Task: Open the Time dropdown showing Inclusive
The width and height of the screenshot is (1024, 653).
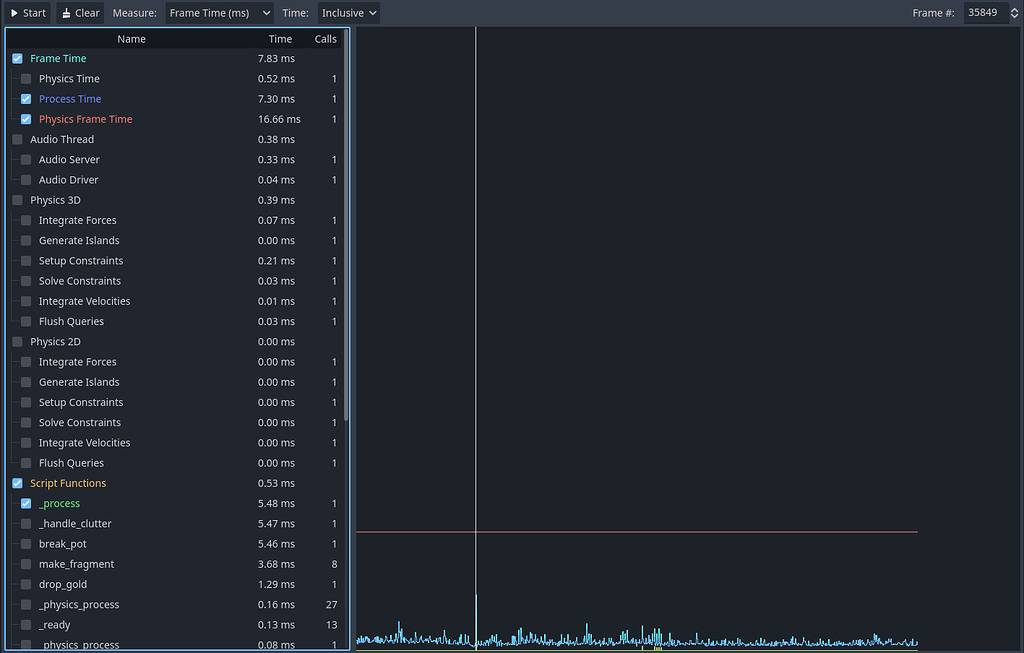Action: click(349, 13)
